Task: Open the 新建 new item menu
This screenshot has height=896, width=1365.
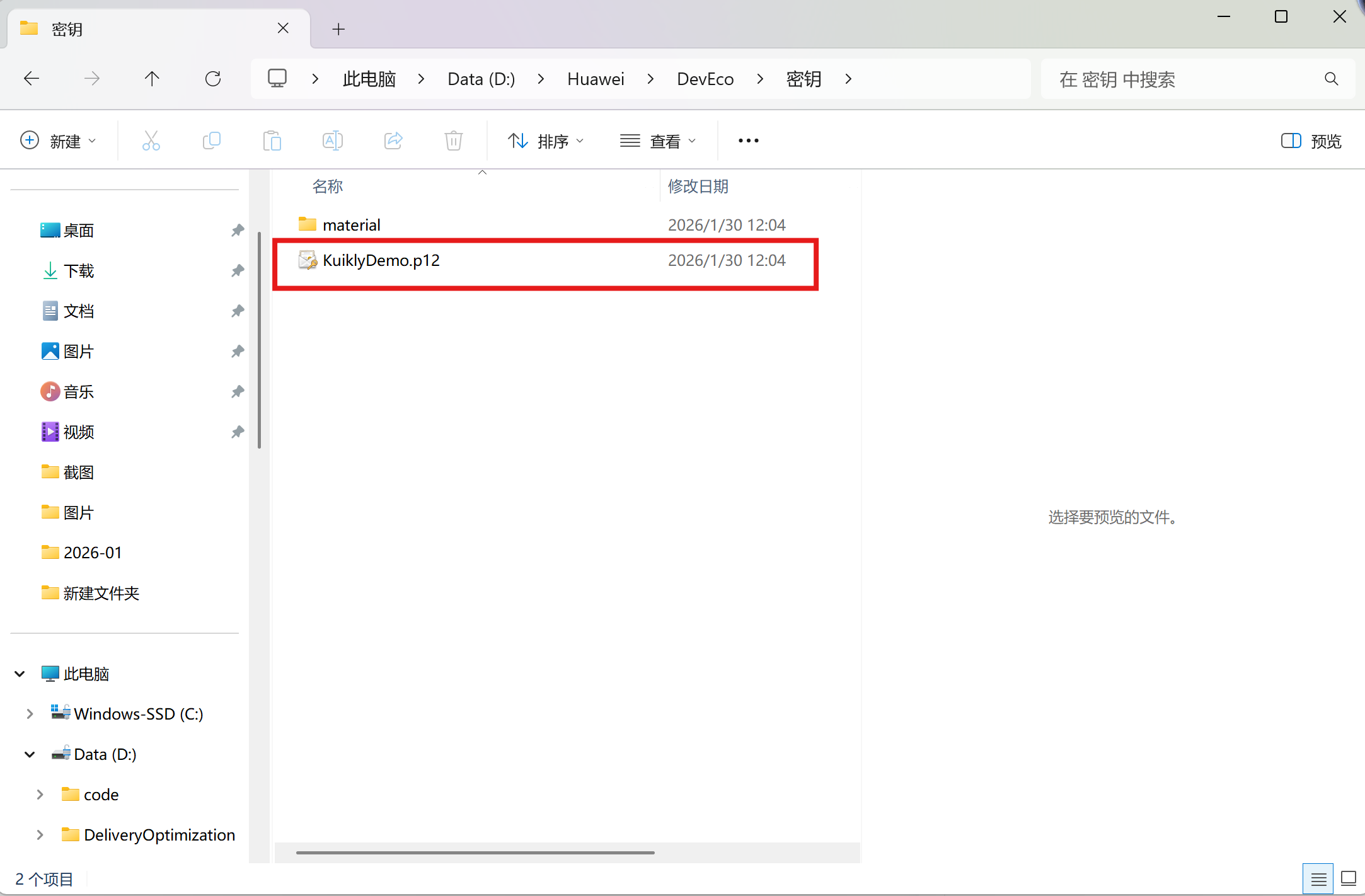Action: point(58,141)
